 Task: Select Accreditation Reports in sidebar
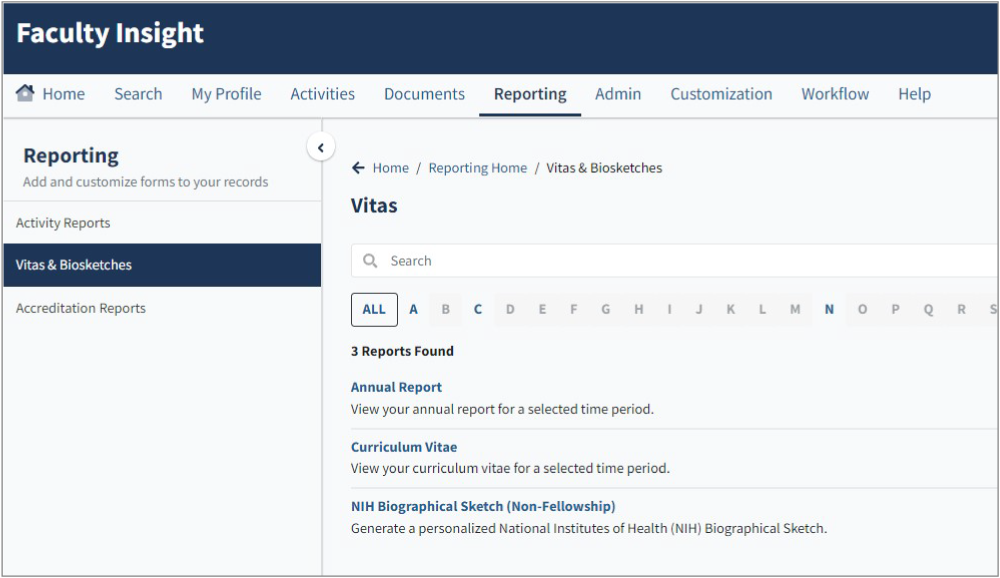click(x=81, y=308)
